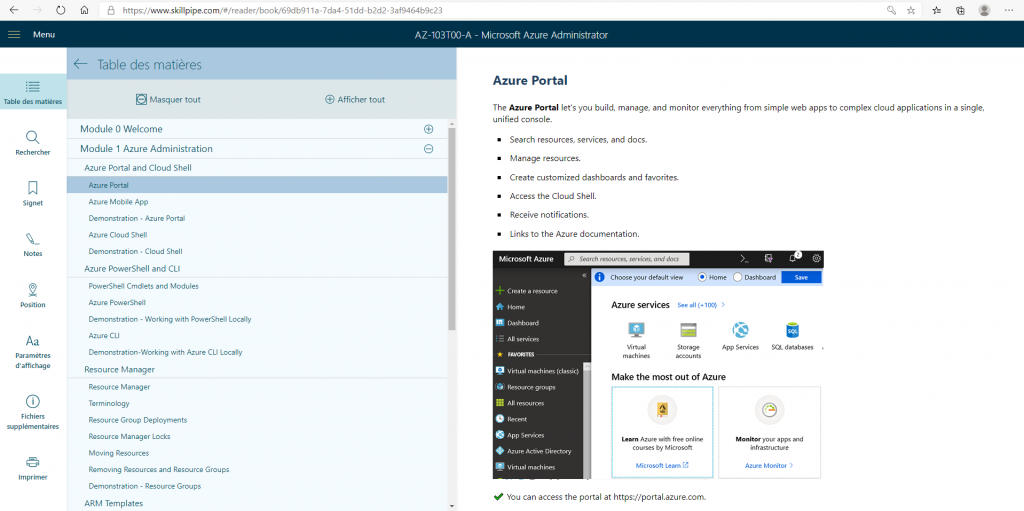Select the Azure Portal lesson
The height and width of the screenshot is (511, 1024).
257,185
